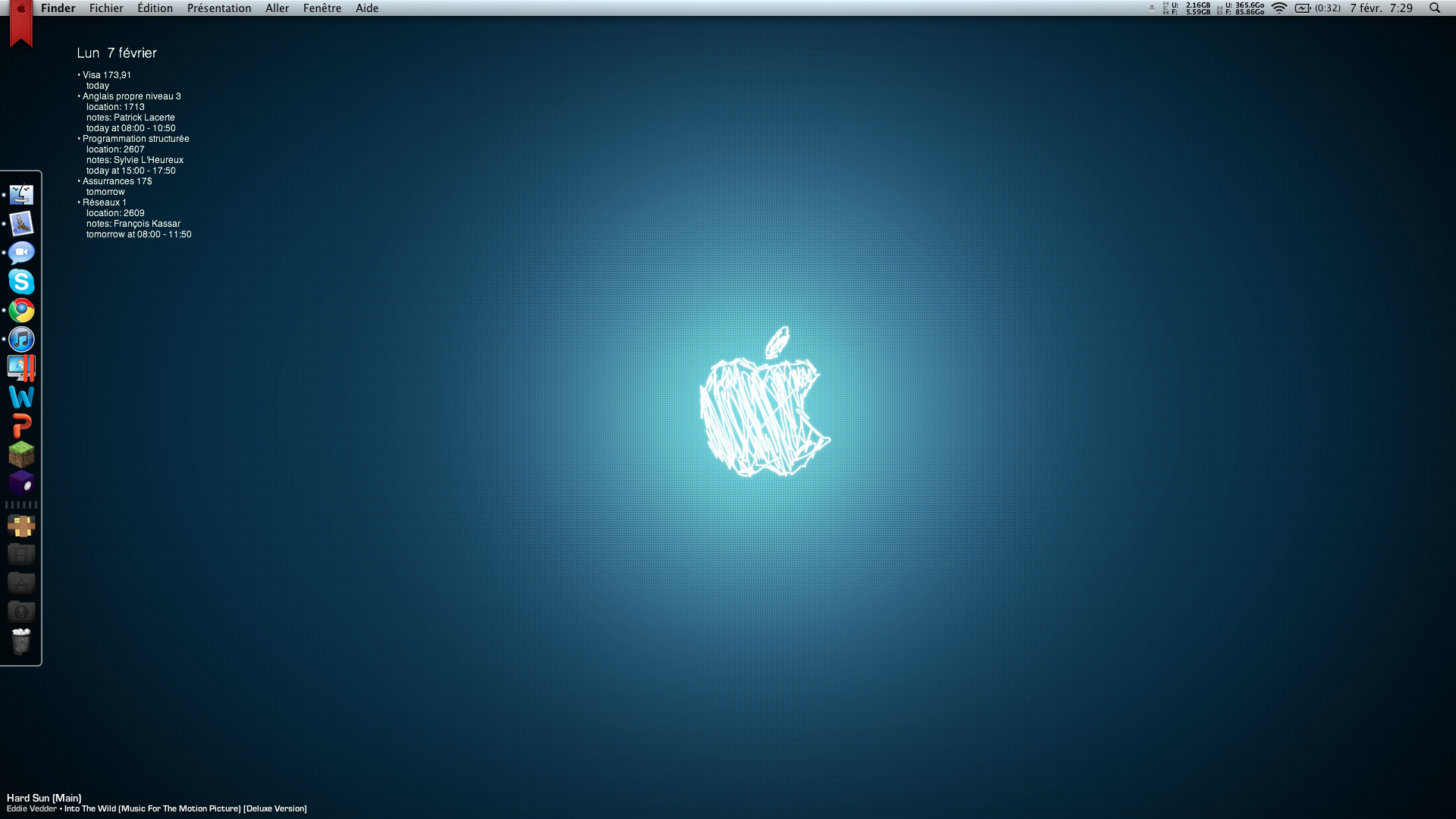
Task: Open the Trash in the dock
Action: (x=21, y=641)
